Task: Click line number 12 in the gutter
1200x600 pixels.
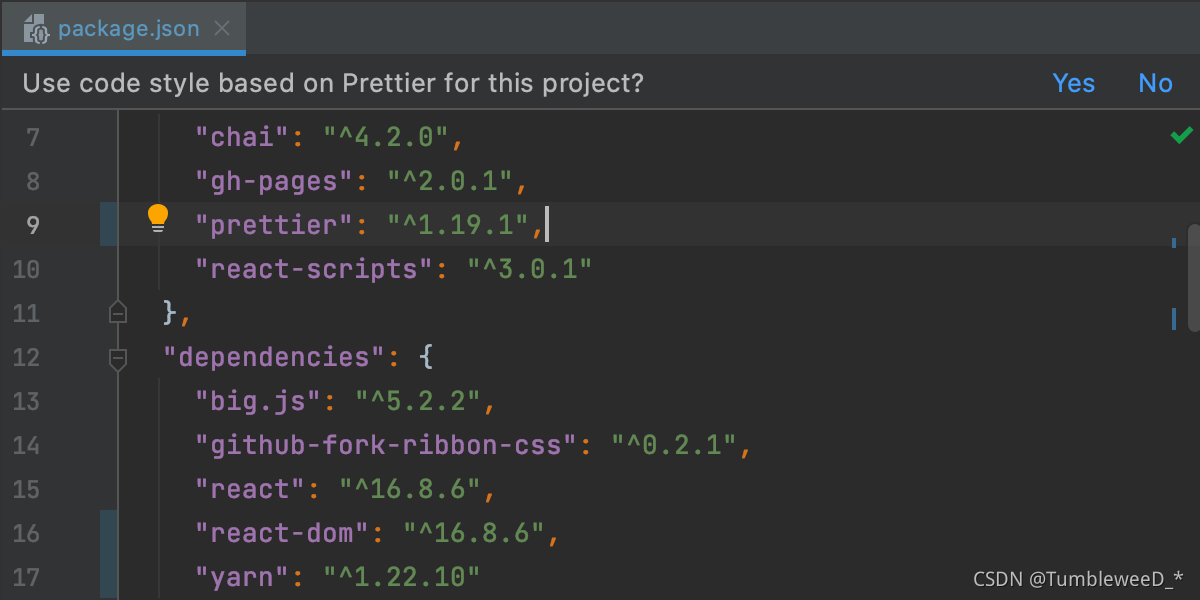Action: [28, 358]
